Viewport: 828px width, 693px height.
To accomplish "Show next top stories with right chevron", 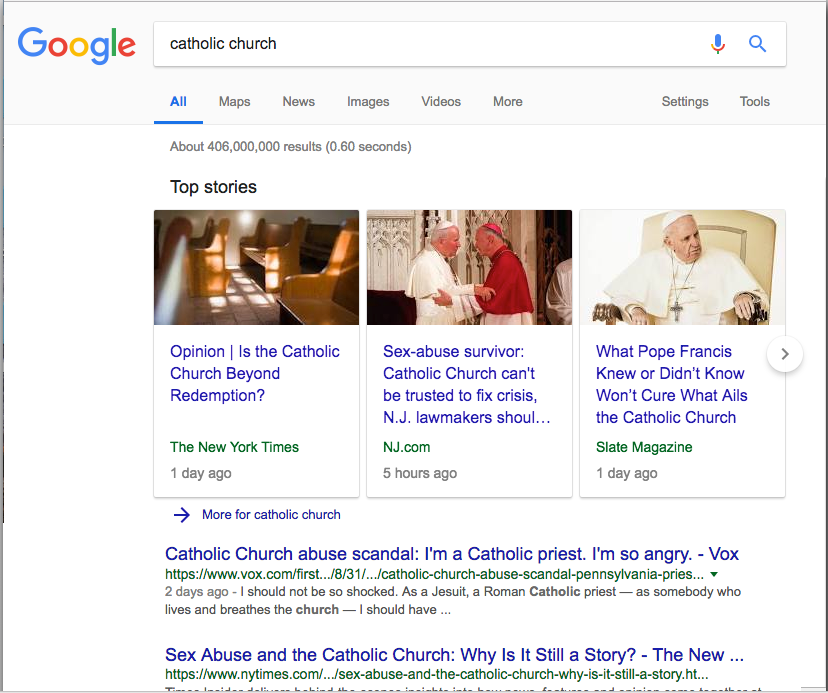I will pyautogui.click(x=785, y=354).
